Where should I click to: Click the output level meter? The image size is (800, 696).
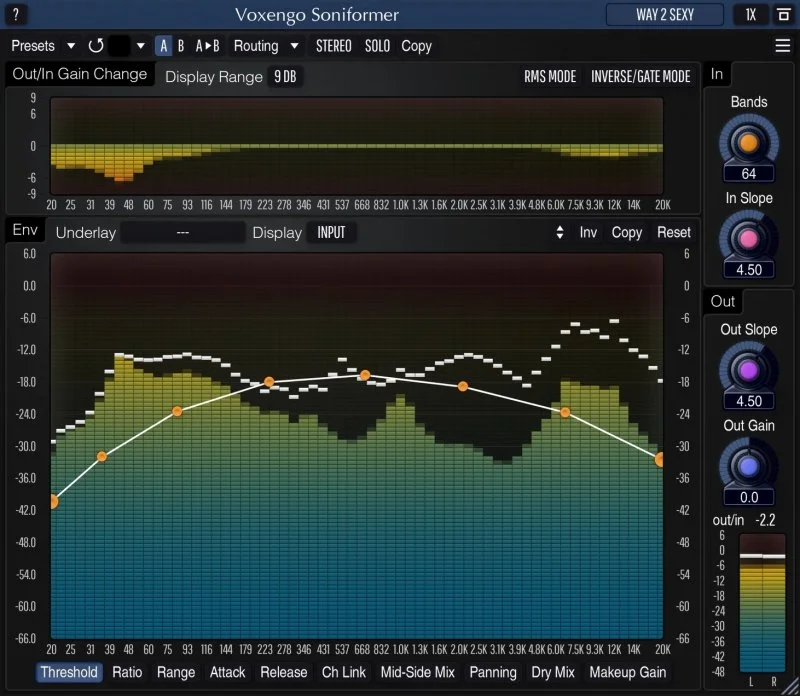[762, 603]
